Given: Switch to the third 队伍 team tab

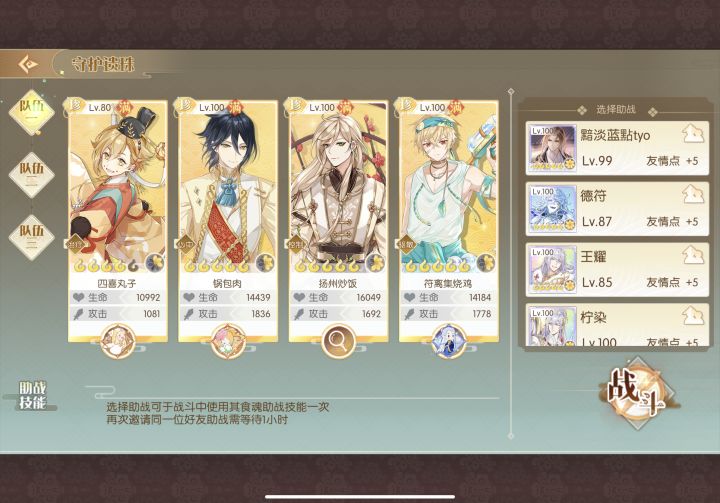Looking at the screenshot, I should click(31, 237).
